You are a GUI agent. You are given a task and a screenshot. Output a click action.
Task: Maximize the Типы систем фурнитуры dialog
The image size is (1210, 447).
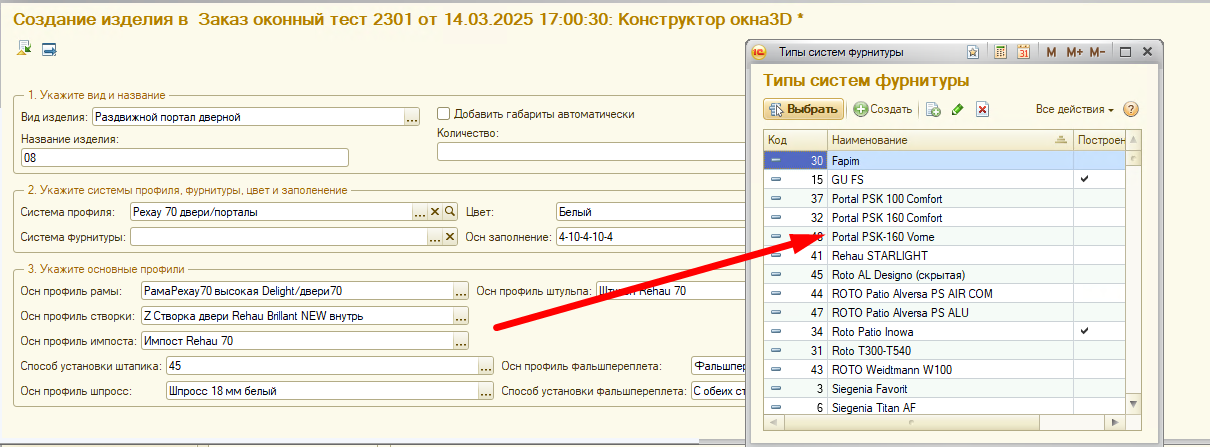(1125, 52)
